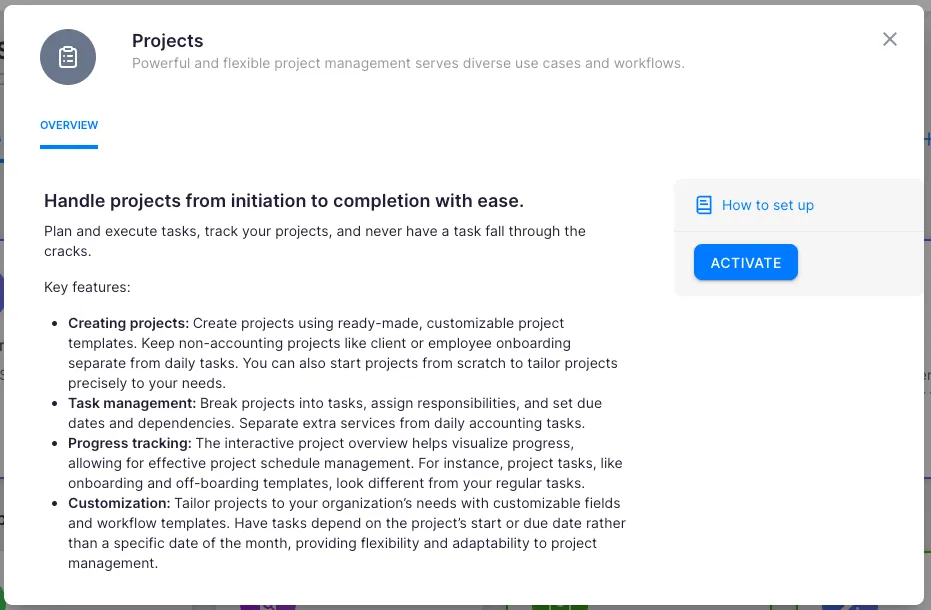The image size is (931, 610).
Task: Switch to the Overview tab
Action: (x=69, y=126)
